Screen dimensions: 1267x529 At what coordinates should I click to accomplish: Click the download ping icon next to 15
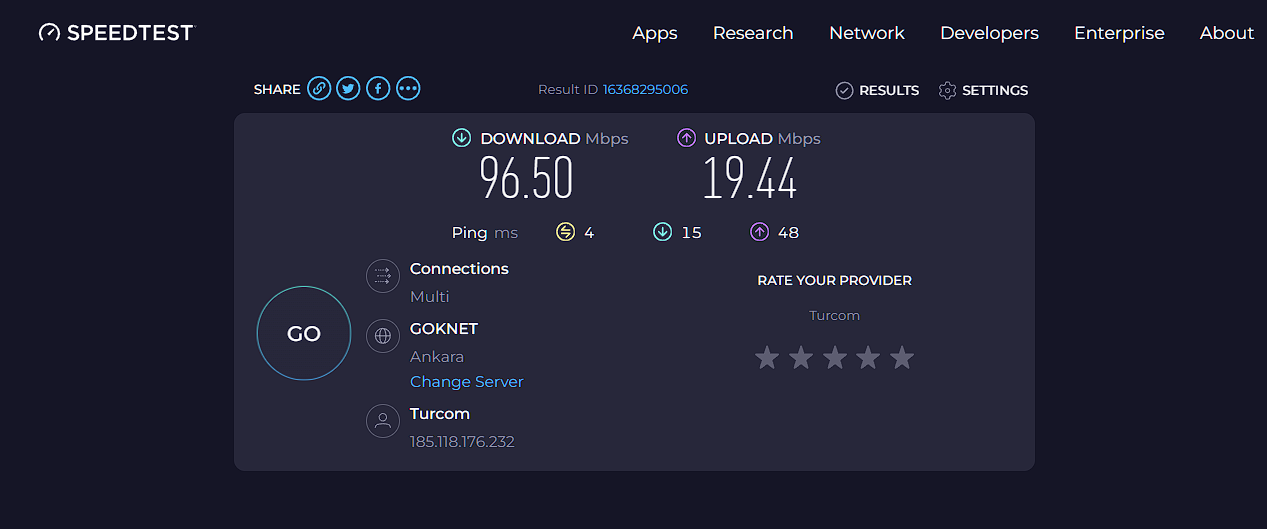coord(662,232)
